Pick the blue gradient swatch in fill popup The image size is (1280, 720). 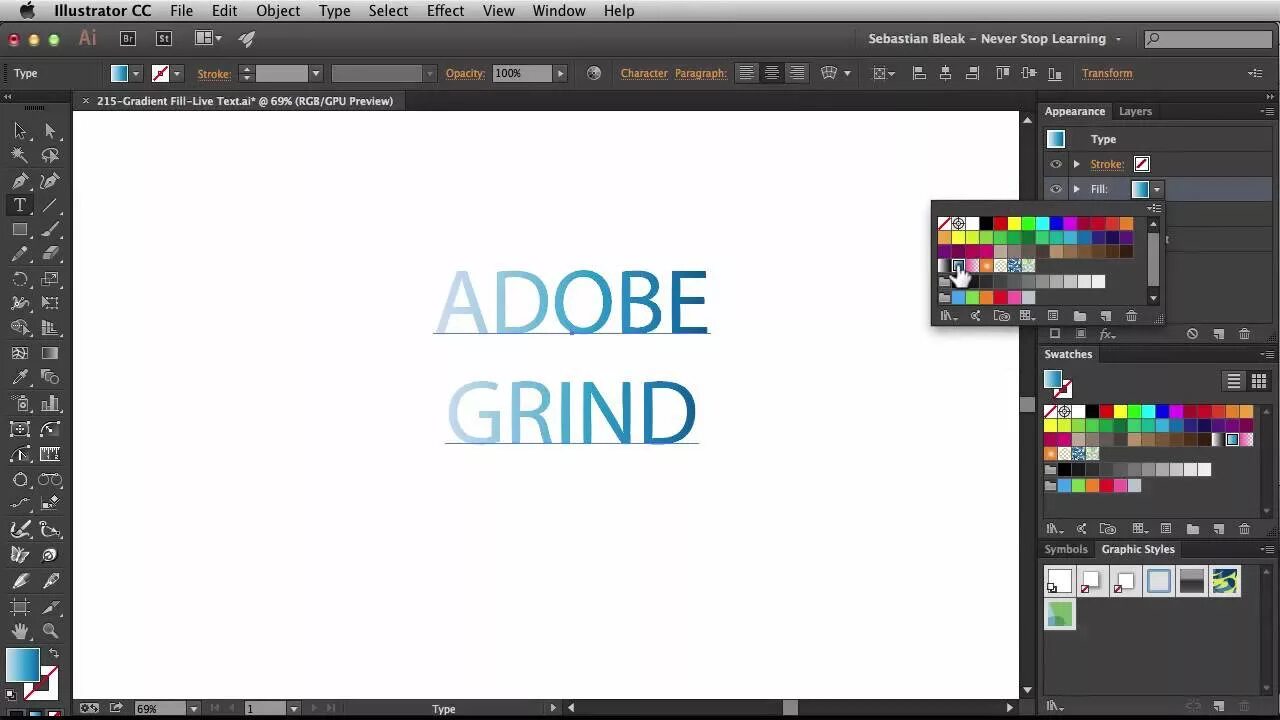(958, 266)
